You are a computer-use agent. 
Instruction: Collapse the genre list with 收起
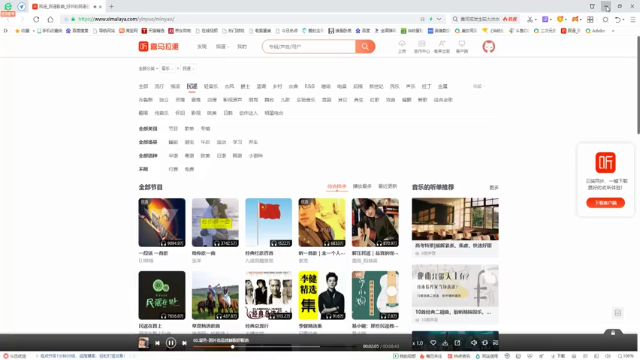pos(478,86)
